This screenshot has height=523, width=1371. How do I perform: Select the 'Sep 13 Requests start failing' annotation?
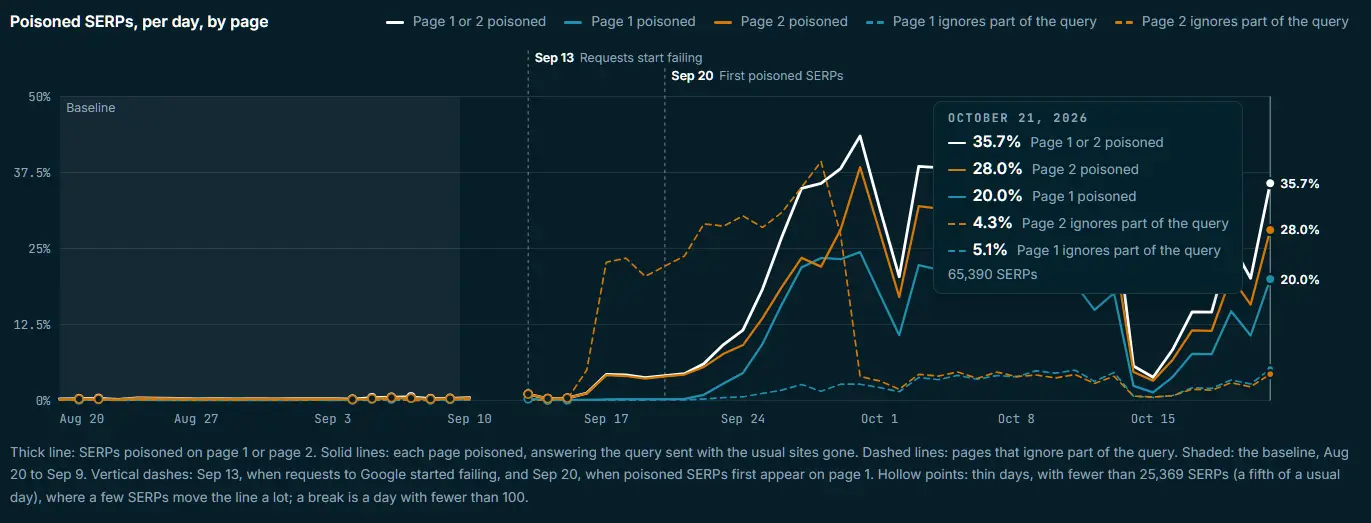pos(618,58)
